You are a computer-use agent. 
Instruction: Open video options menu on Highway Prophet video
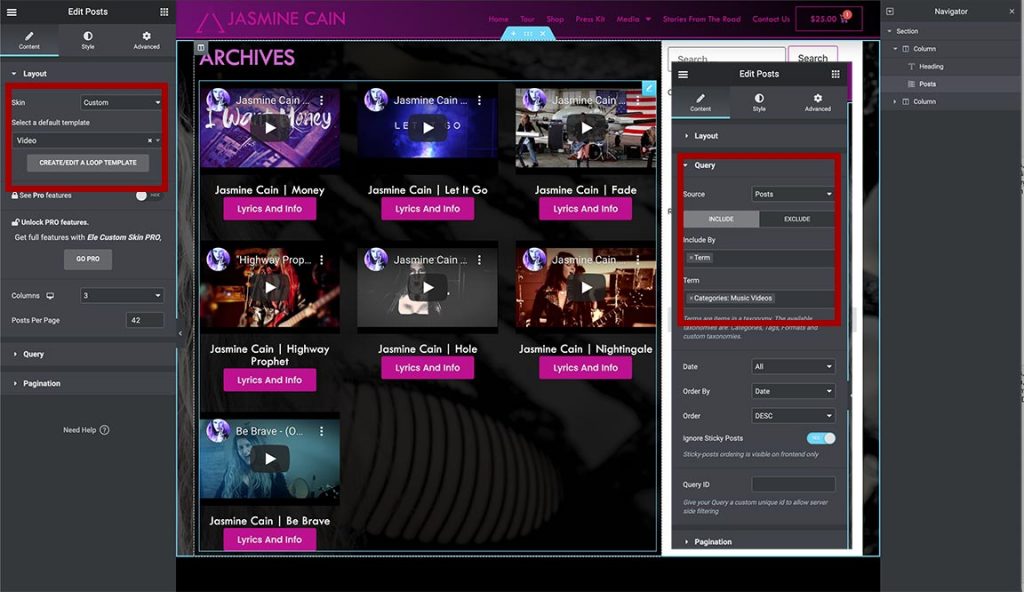pyautogui.click(x=321, y=259)
